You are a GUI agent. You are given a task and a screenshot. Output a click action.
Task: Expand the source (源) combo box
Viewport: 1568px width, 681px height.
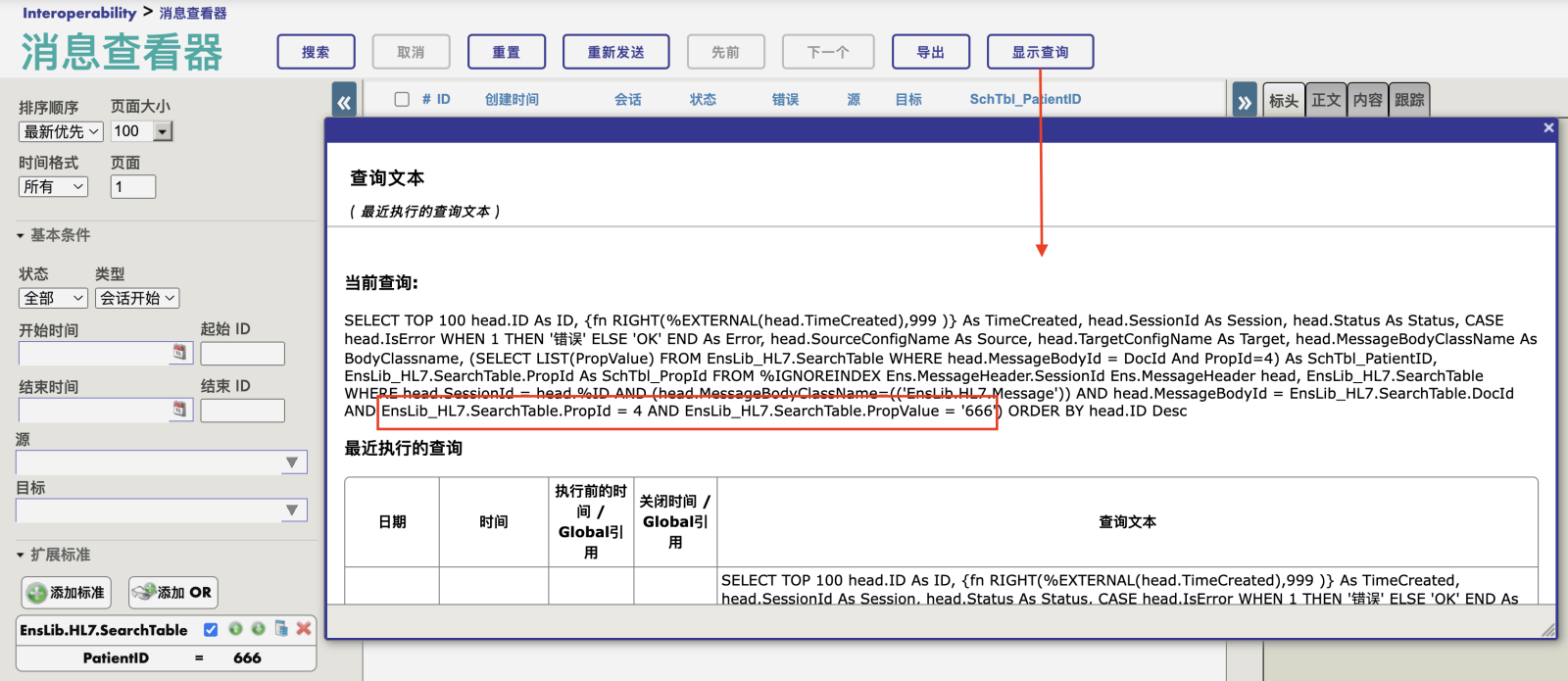(x=292, y=462)
